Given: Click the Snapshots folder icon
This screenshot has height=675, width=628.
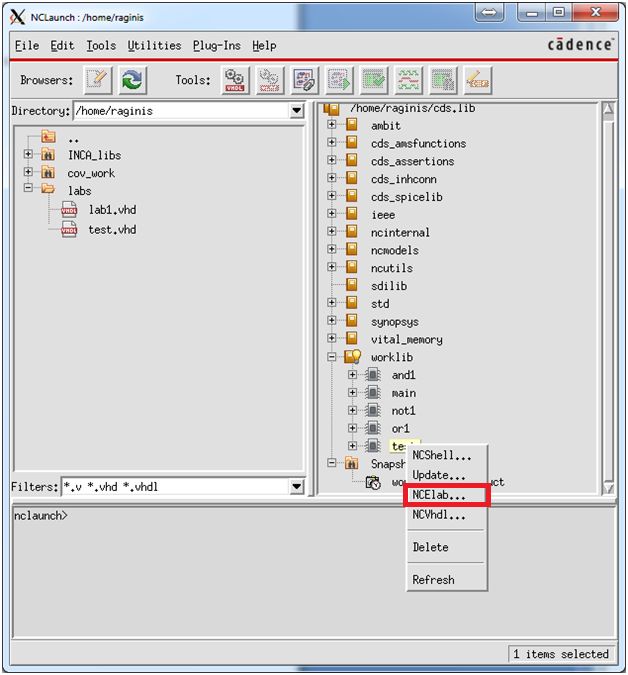Looking at the screenshot, I should point(352,464).
